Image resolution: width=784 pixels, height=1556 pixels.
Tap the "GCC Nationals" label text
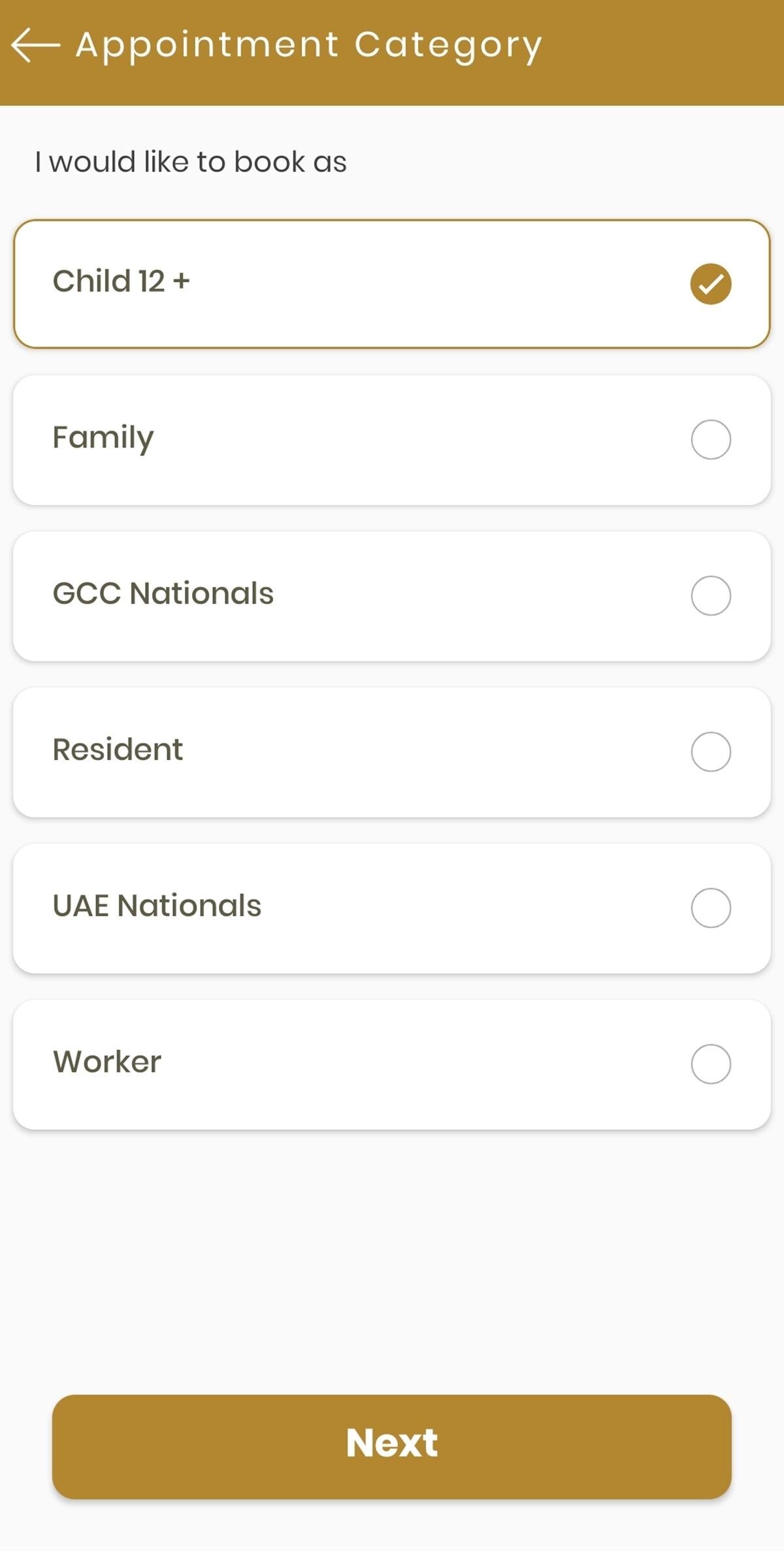(163, 593)
